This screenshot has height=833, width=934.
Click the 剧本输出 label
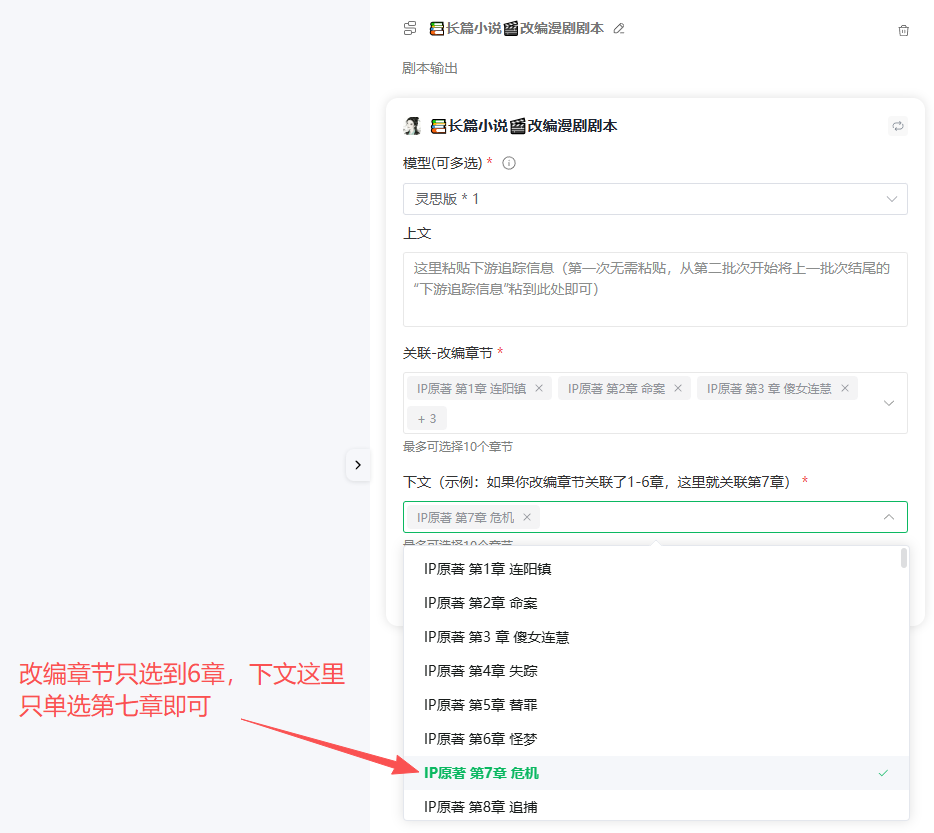429,69
